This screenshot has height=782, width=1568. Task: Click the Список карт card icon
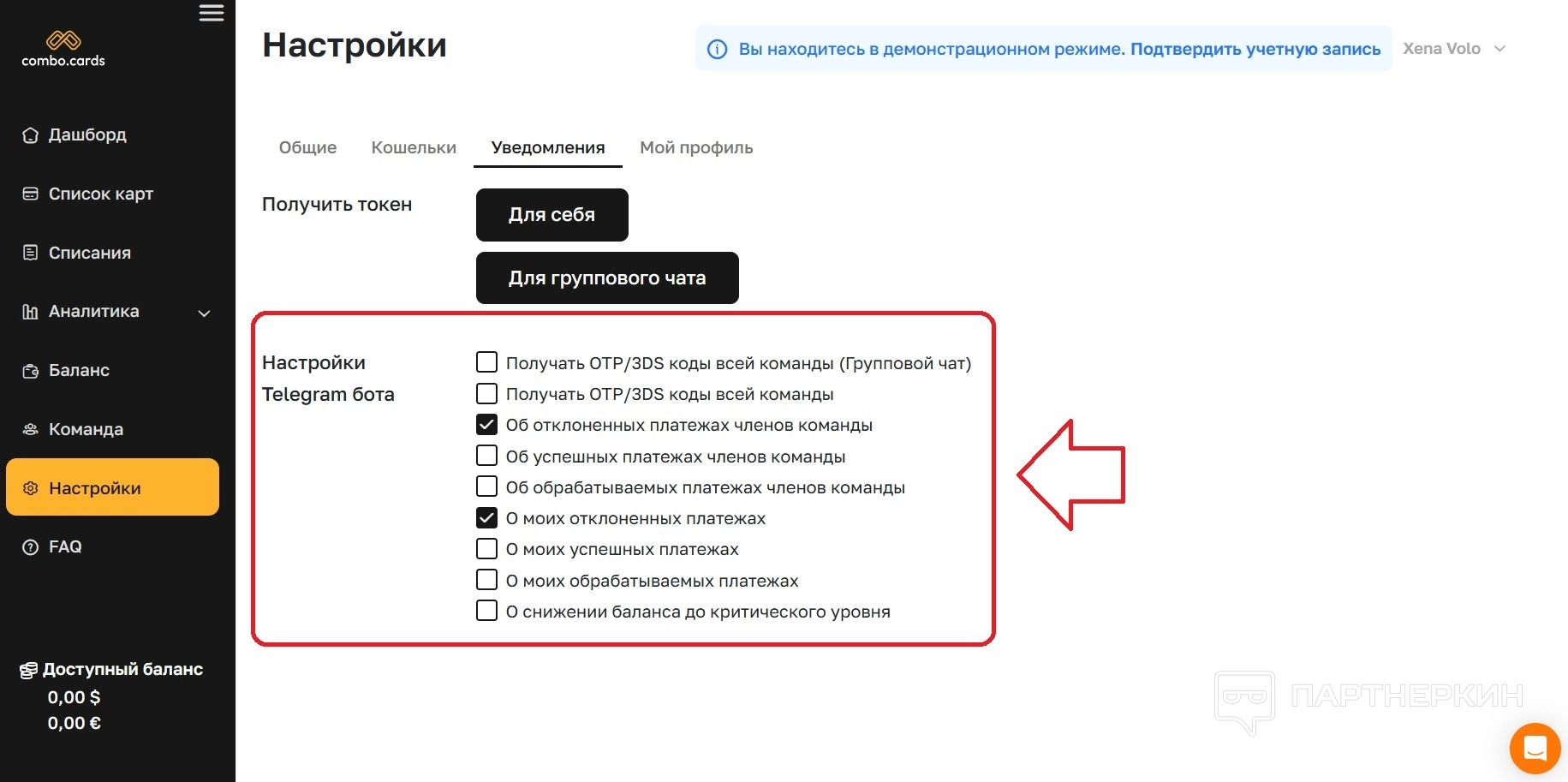tap(31, 194)
